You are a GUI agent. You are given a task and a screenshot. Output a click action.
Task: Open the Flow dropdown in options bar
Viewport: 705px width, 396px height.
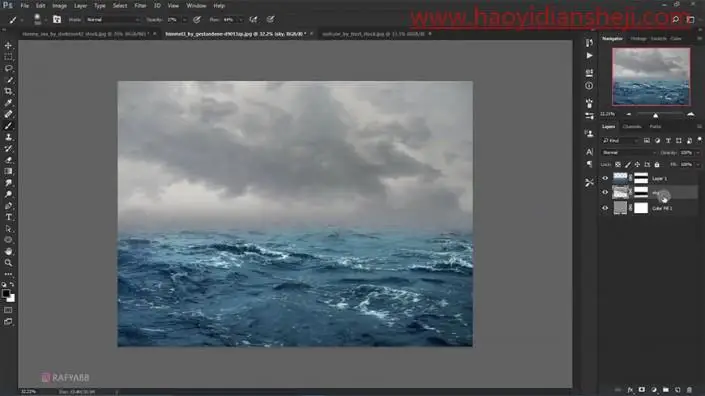[x=241, y=20]
